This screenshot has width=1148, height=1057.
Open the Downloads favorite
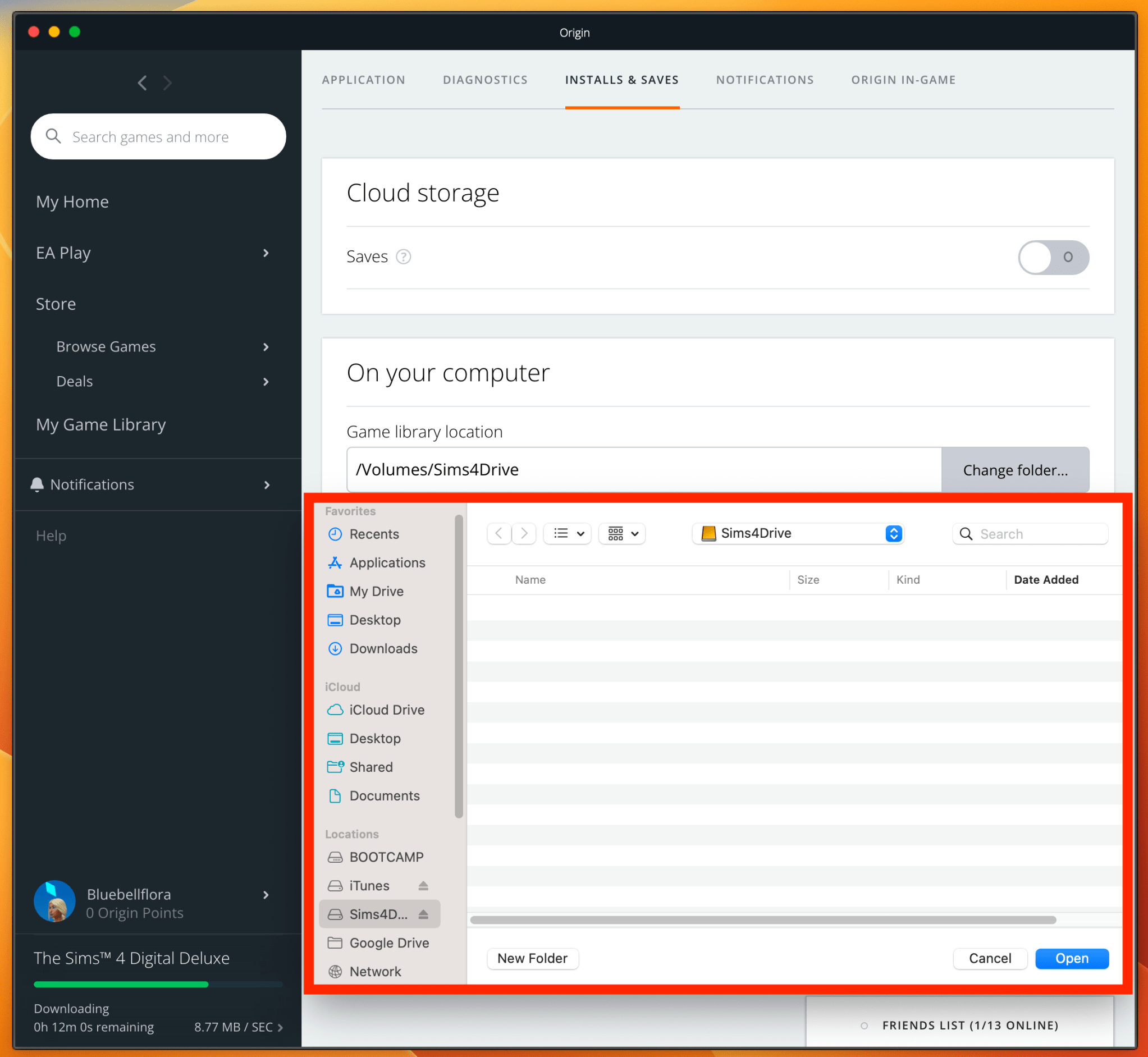383,648
